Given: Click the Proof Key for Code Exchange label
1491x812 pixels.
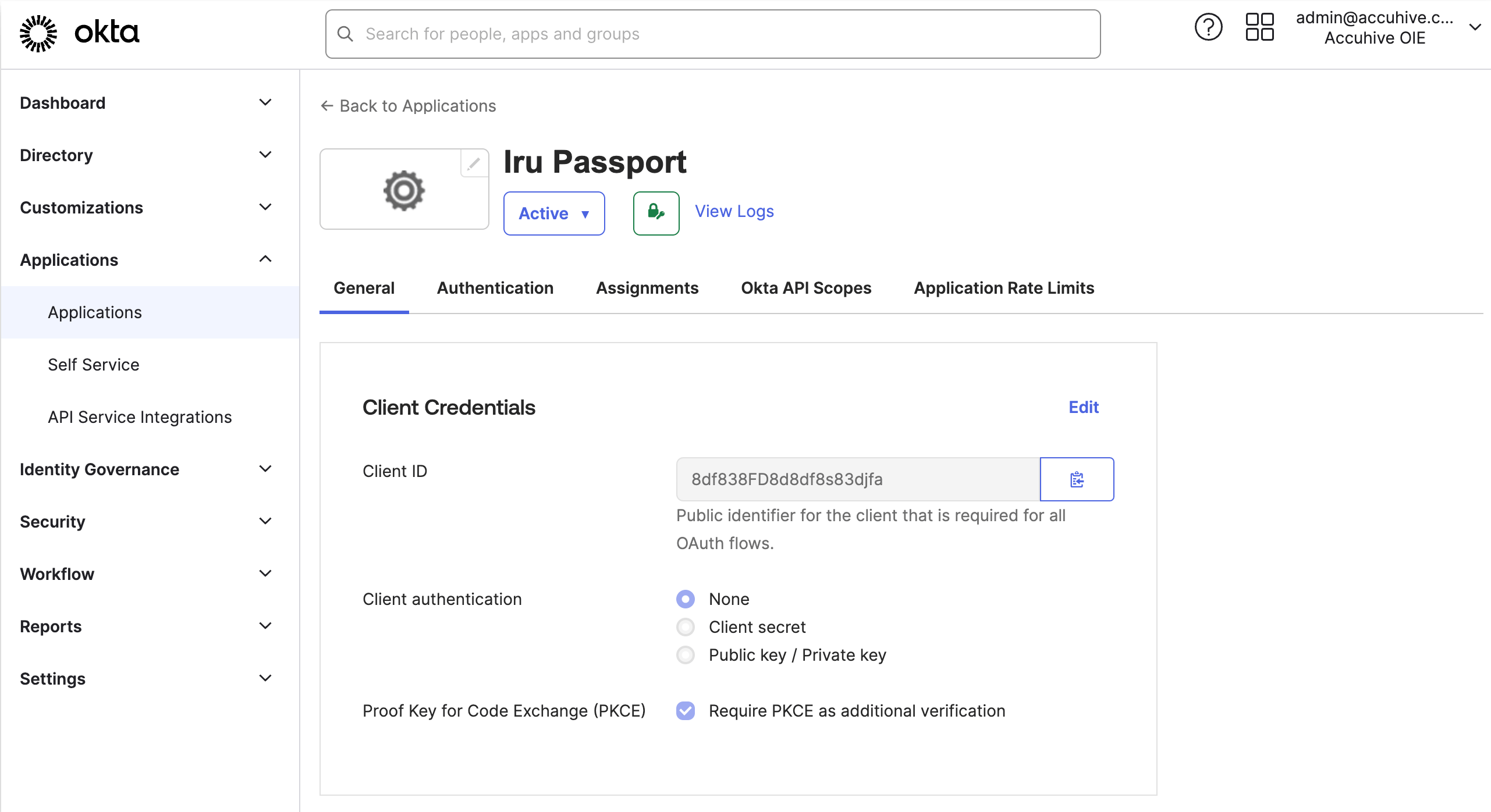Looking at the screenshot, I should coord(504,711).
